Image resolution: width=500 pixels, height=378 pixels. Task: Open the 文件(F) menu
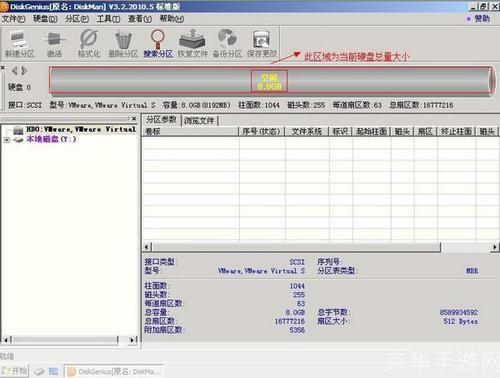pyautogui.click(x=14, y=19)
